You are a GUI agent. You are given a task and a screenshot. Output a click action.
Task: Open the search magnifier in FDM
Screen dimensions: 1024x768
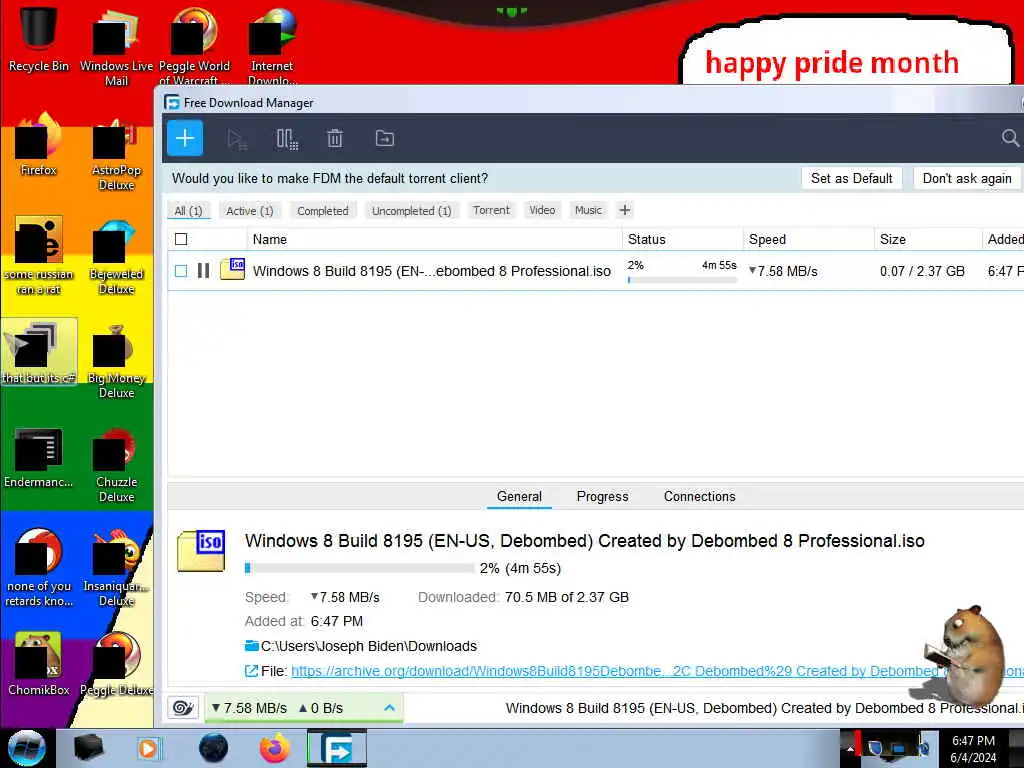(1010, 138)
